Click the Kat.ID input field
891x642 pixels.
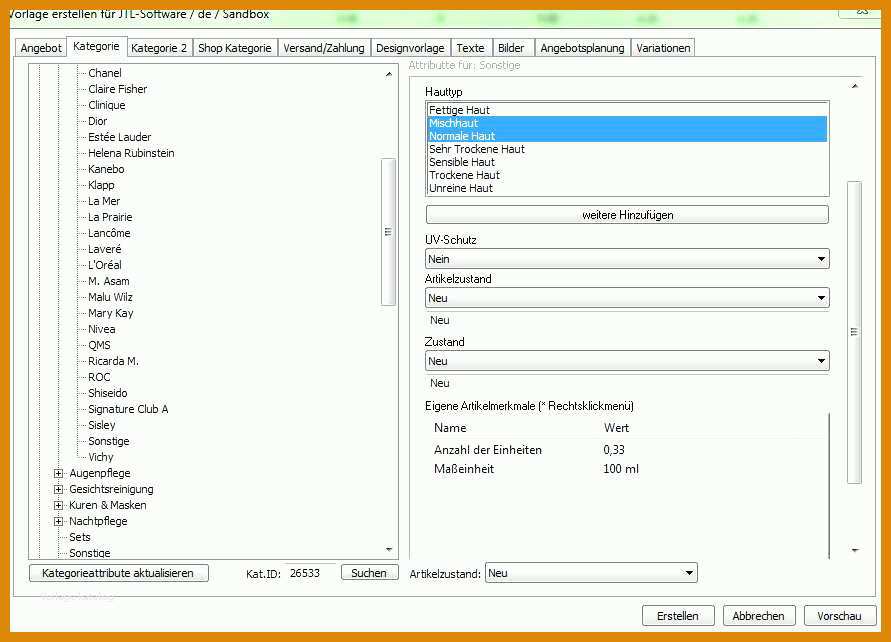coord(310,573)
